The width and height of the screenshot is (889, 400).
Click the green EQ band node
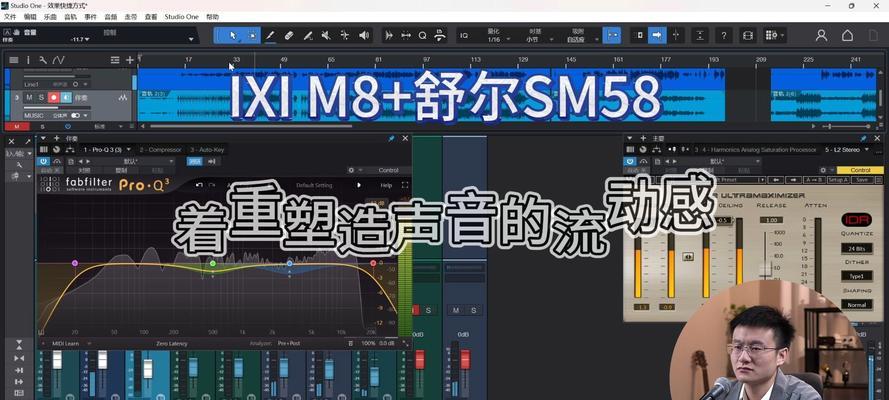(x=213, y=263)
